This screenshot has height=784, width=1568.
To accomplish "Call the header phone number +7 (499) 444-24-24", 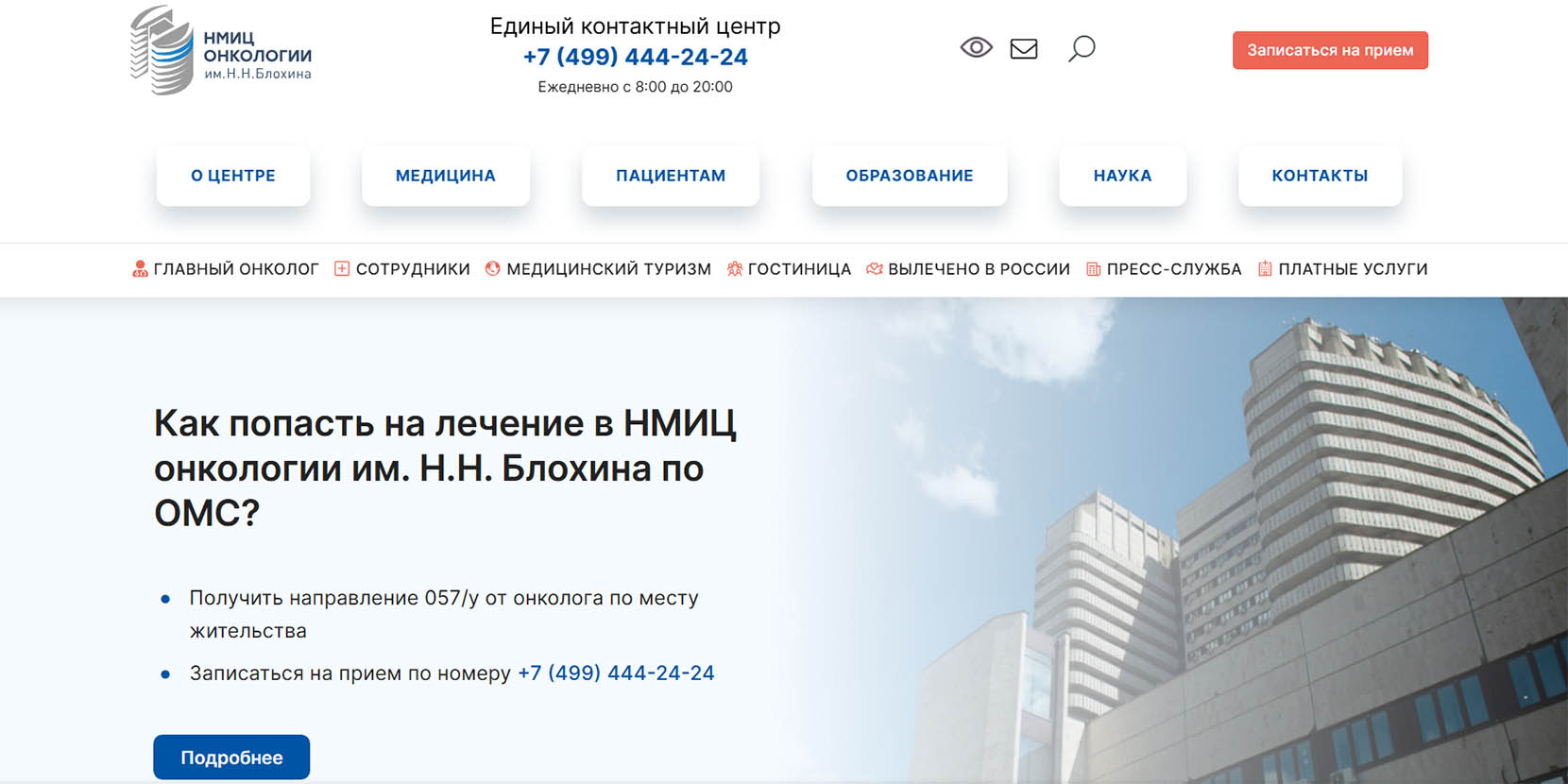I will (636, 57).
